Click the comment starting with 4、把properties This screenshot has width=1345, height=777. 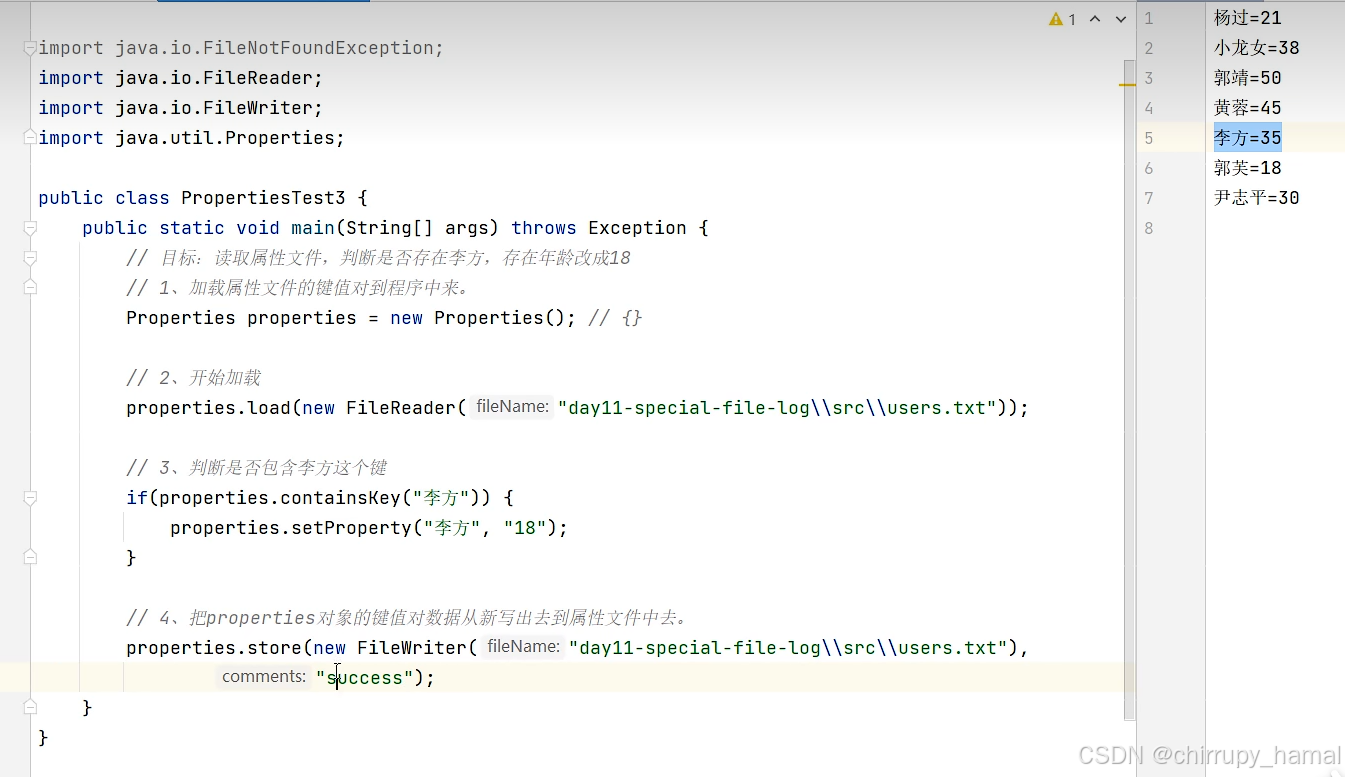pyautogui.click(x=407, y=618)
